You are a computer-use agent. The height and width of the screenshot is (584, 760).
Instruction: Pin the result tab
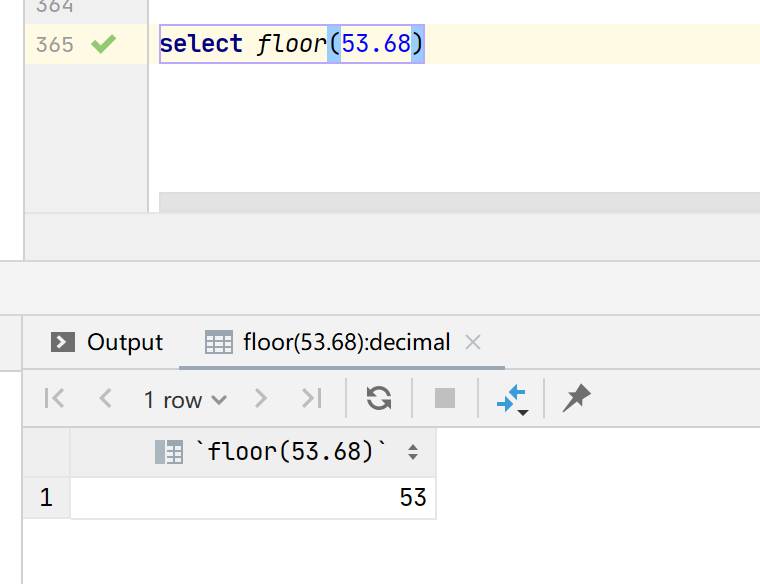(576, 398)
